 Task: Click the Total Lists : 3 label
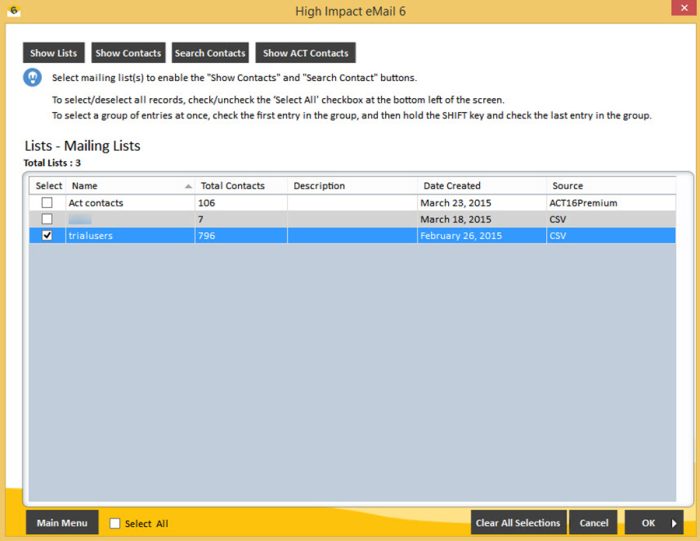pyautogui.click(x=52, y=163)
